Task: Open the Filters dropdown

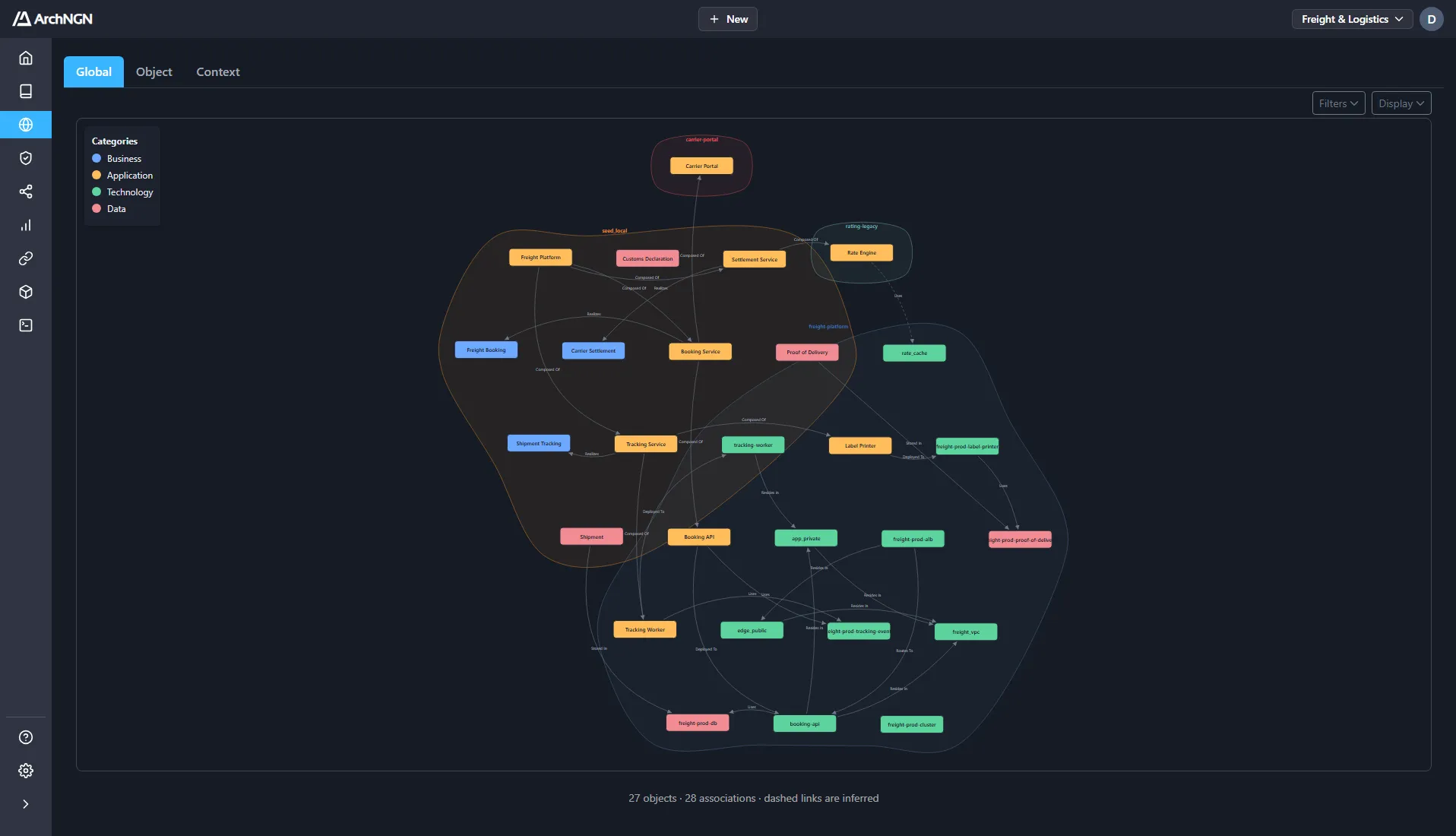Action: (1339, 103)
